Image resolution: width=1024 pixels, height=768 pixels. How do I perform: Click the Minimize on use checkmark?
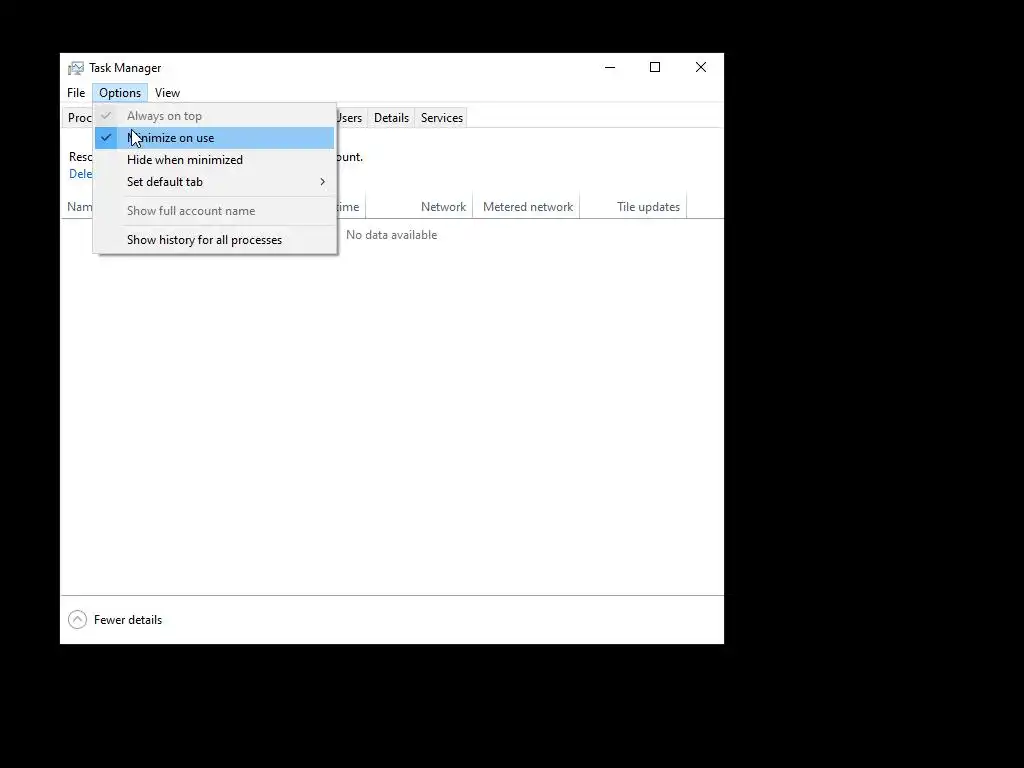pos(106,138)
